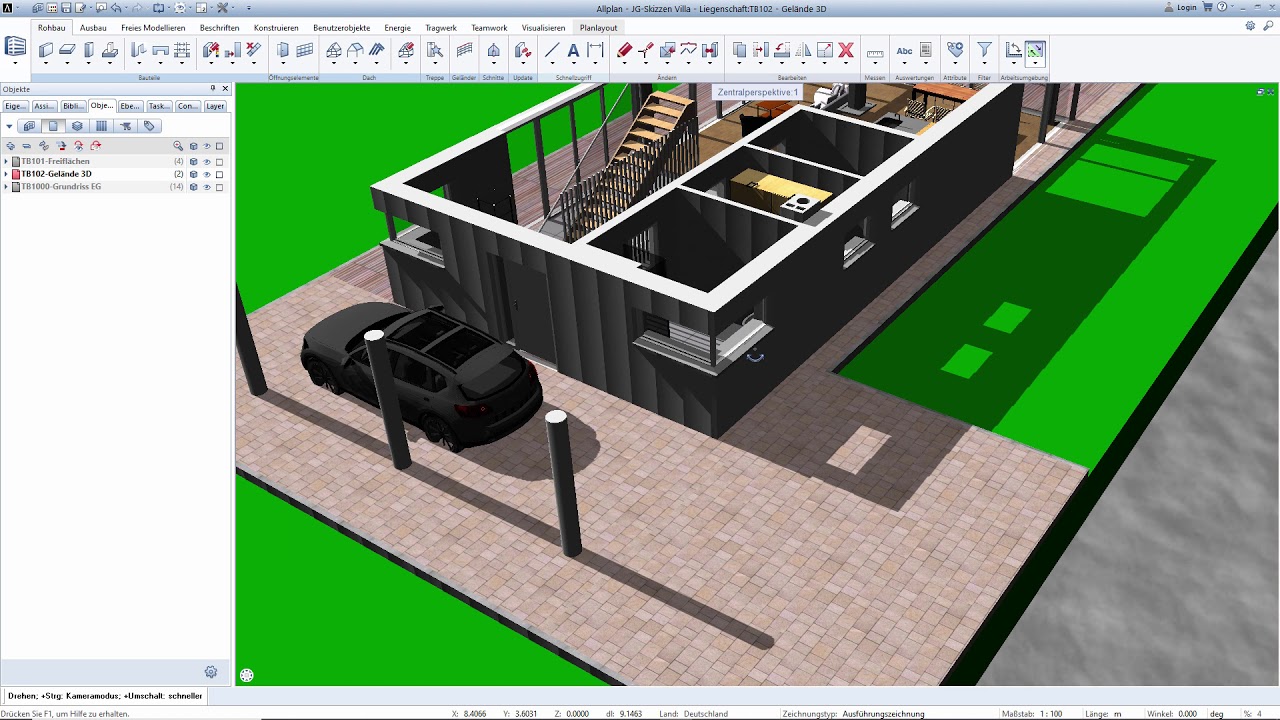Open dropdown under the large building icon
1280x720 pixels.
pos(15,65)
